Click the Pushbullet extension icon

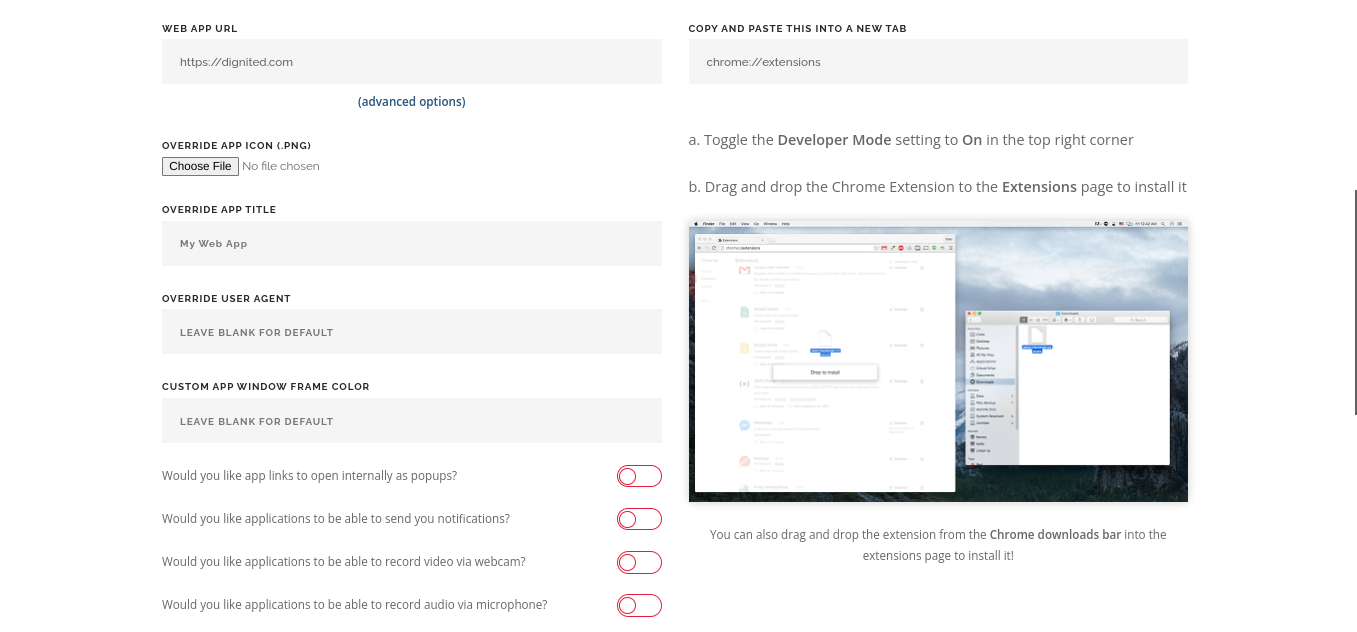tap(744, 463)
